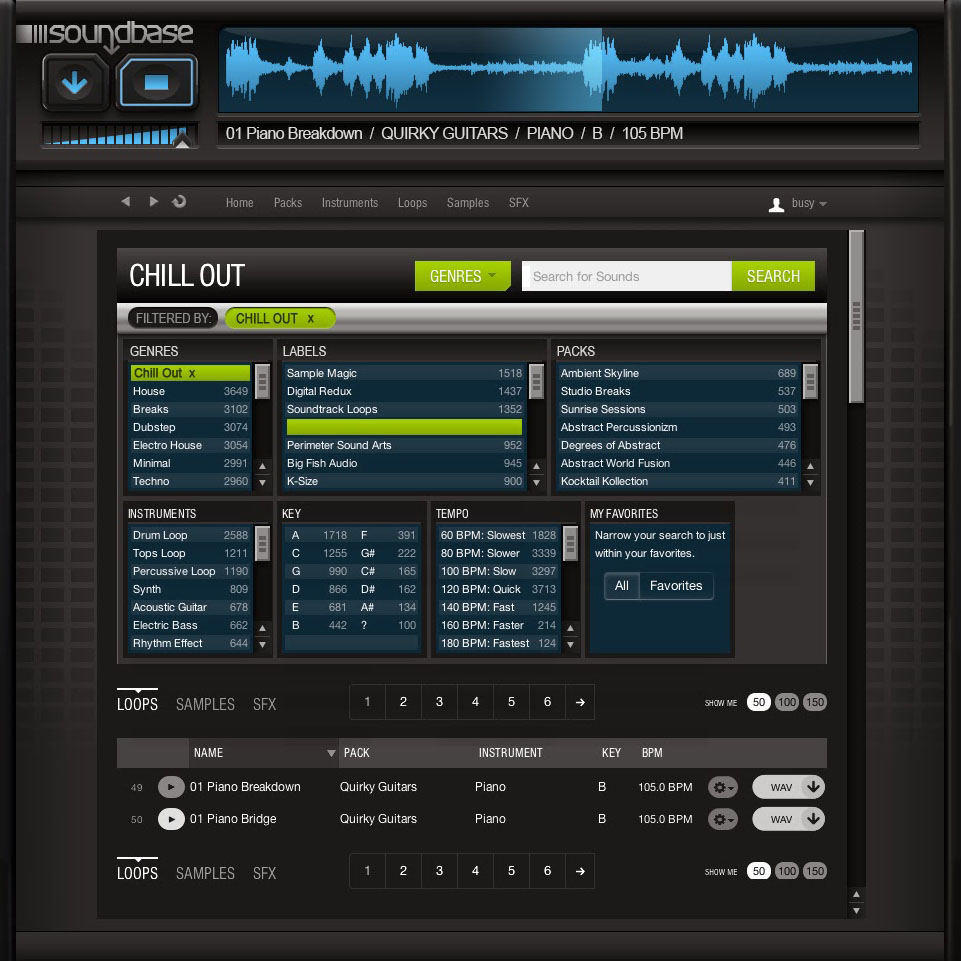Switch to the upper SAMPLES tab
Viewport: 961px width, 961px height.
205,704
